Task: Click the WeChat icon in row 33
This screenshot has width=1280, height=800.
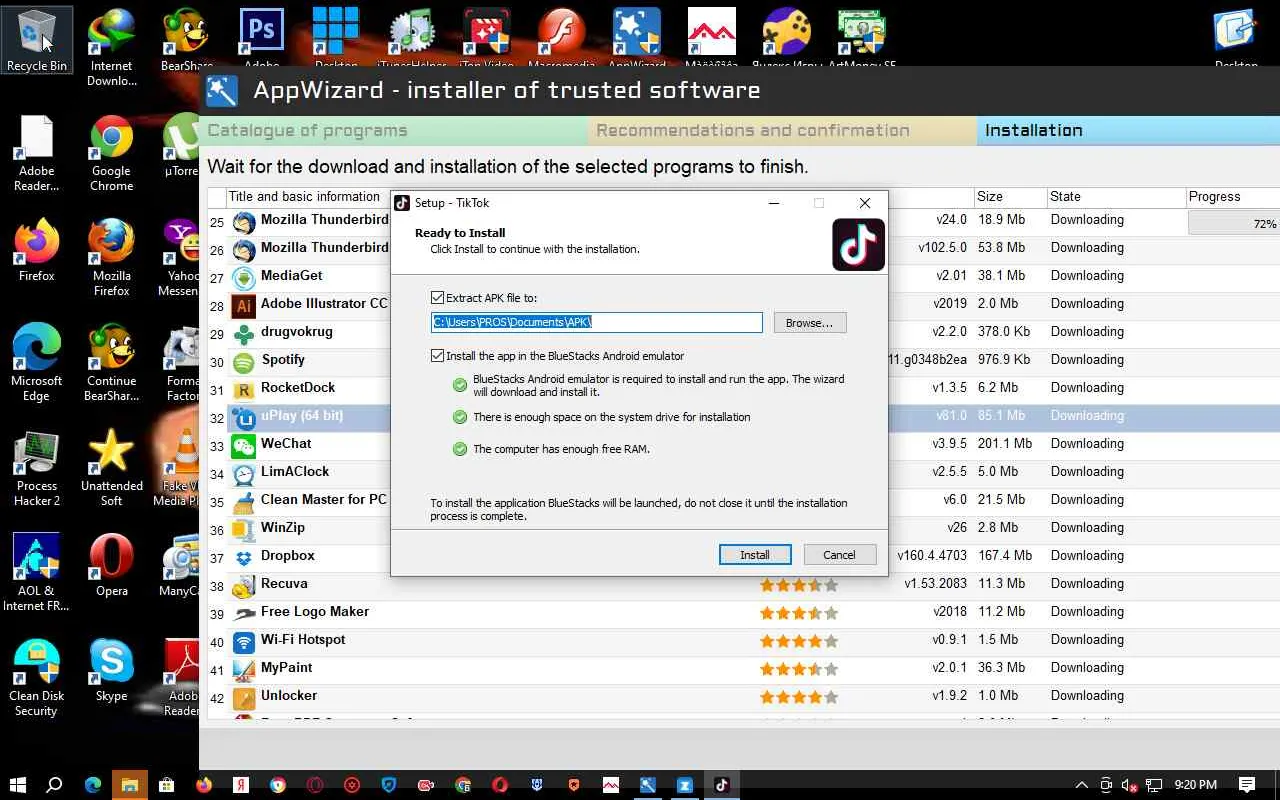Action: click(243, 445)
